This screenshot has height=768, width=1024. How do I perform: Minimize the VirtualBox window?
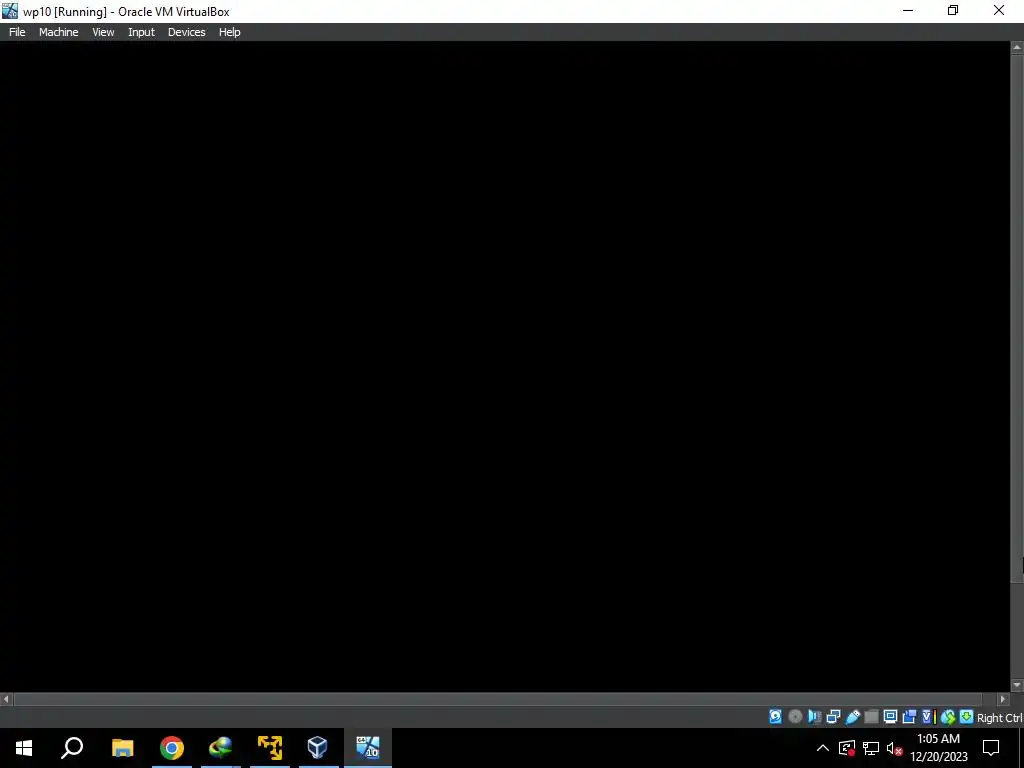click(908, 10)
